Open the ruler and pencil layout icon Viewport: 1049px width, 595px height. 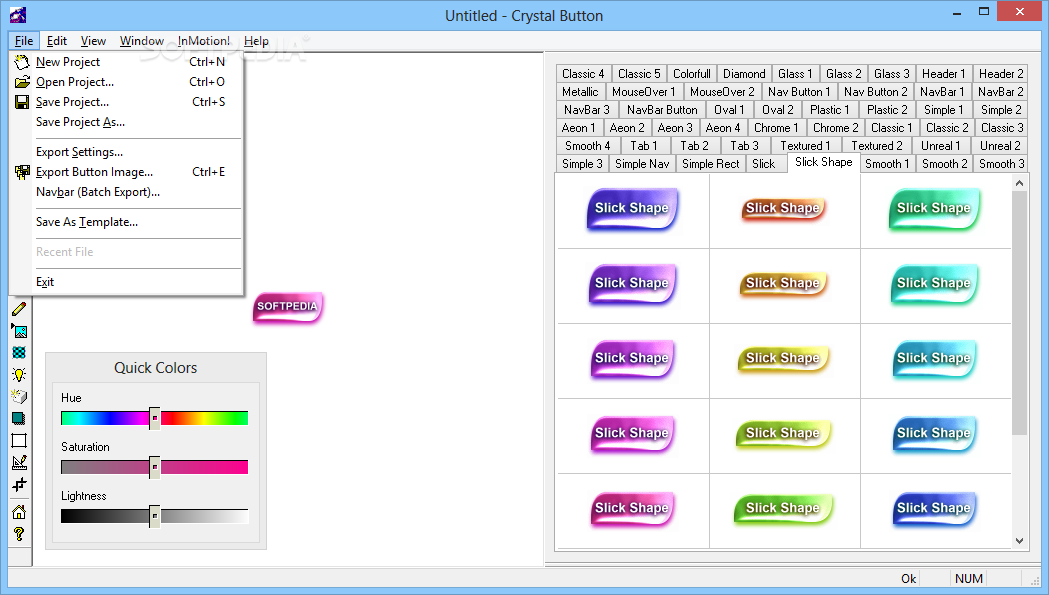click(x=19, y=462)
